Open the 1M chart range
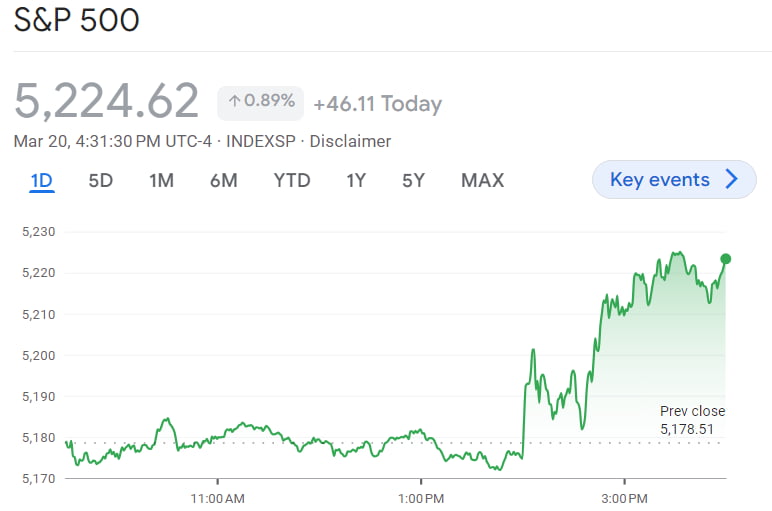The width and height of the screenshot is (772, 511). coord(161,181)
